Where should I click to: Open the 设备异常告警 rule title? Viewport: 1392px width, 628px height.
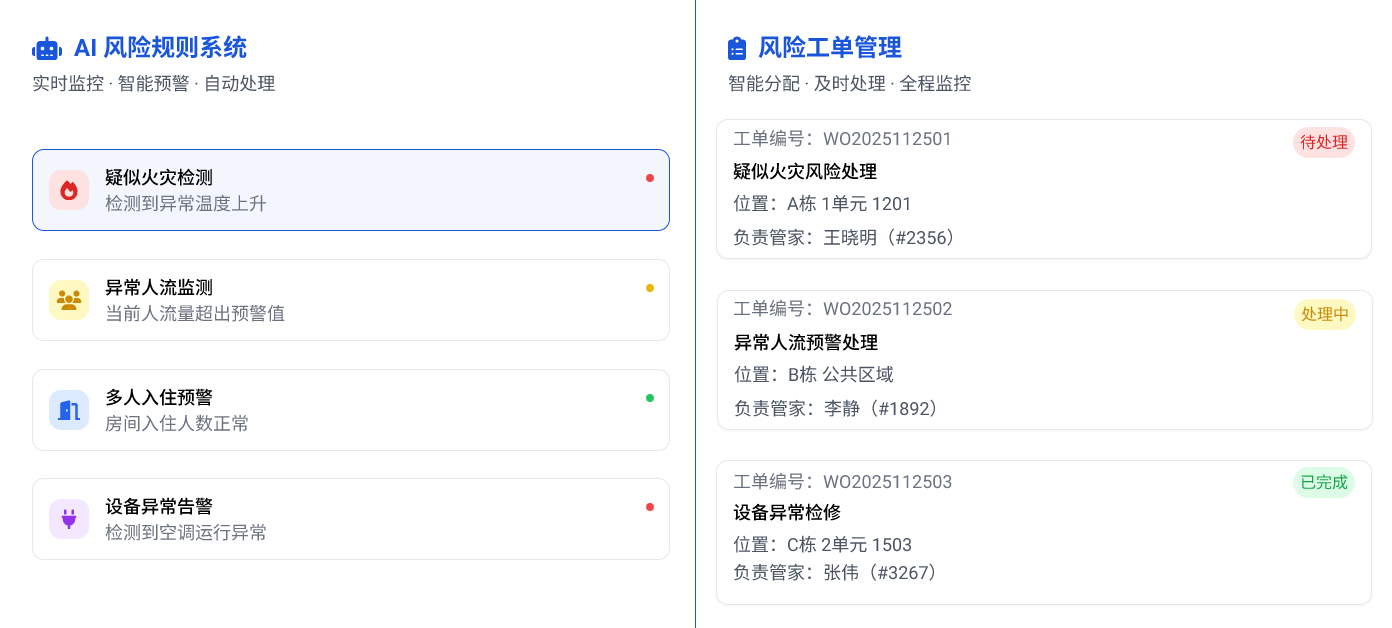159,506
